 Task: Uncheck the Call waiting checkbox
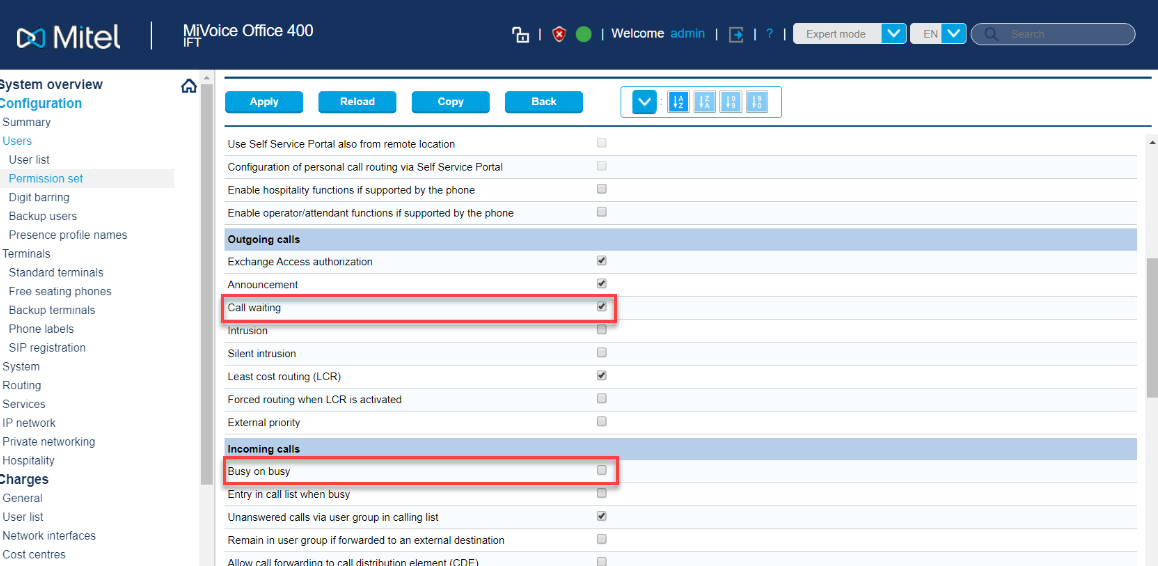602,307
